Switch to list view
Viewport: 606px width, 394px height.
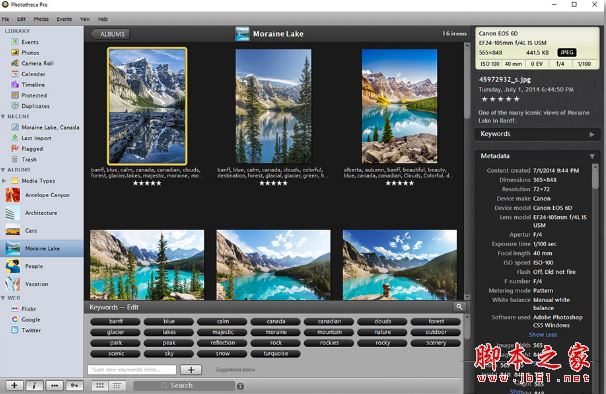pyautogui.click(x=117, y=385)
